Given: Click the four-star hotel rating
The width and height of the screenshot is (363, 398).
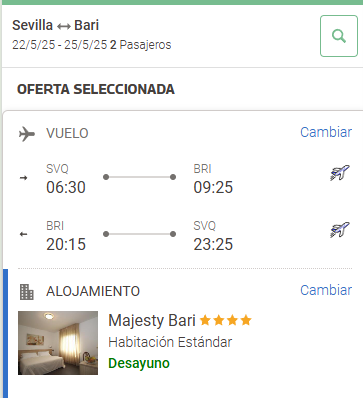Looking at the screenshot, I should point(225,320).
